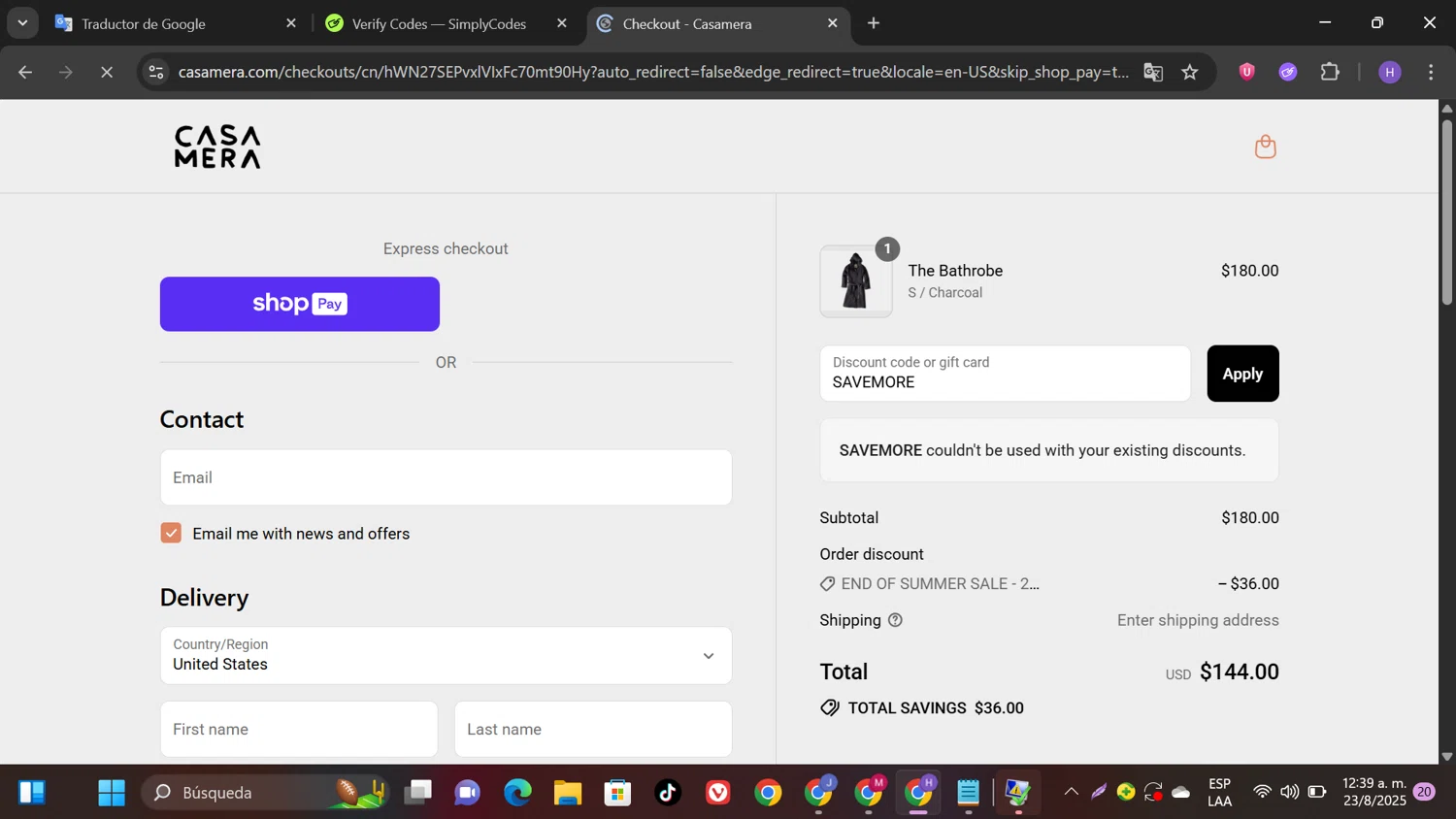
Task: Select the Checkout - Casamera tab
Action: [718, 23]
